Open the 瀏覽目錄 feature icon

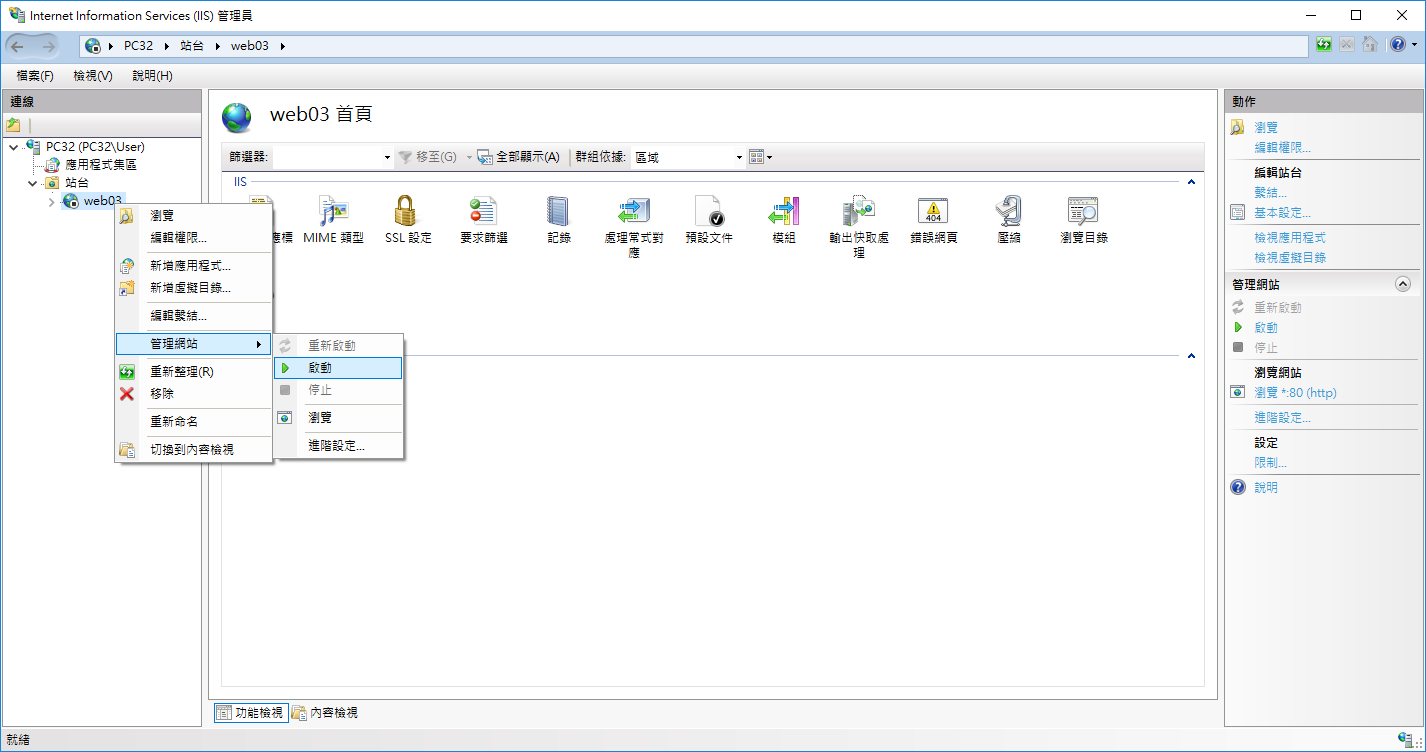click(x=1083, y=212)
